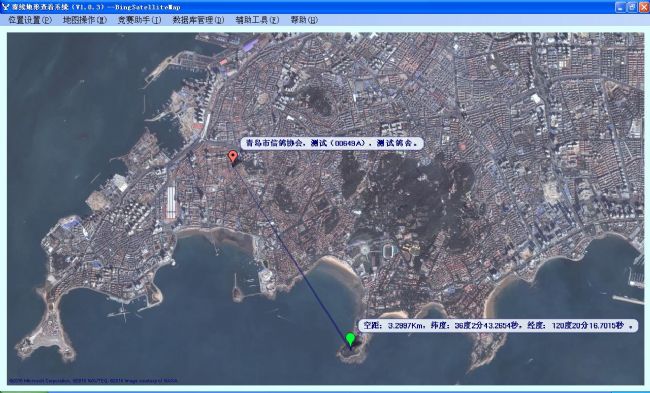Image resolution: width=650 pixels, height=393 pixels.
Task: Click the red location pin marker
Action: point(233,157)
